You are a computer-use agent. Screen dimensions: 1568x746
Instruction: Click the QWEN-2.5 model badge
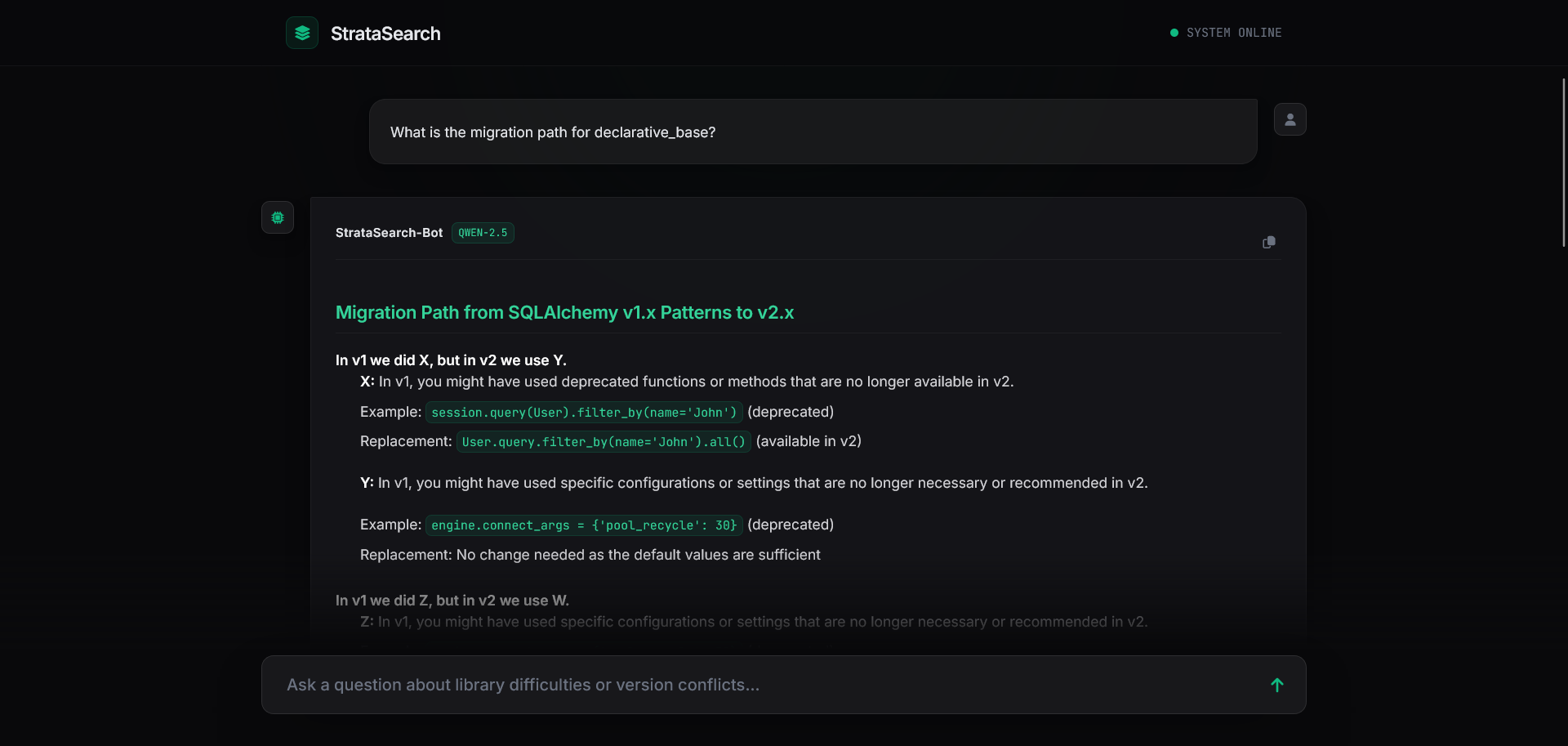483,233
